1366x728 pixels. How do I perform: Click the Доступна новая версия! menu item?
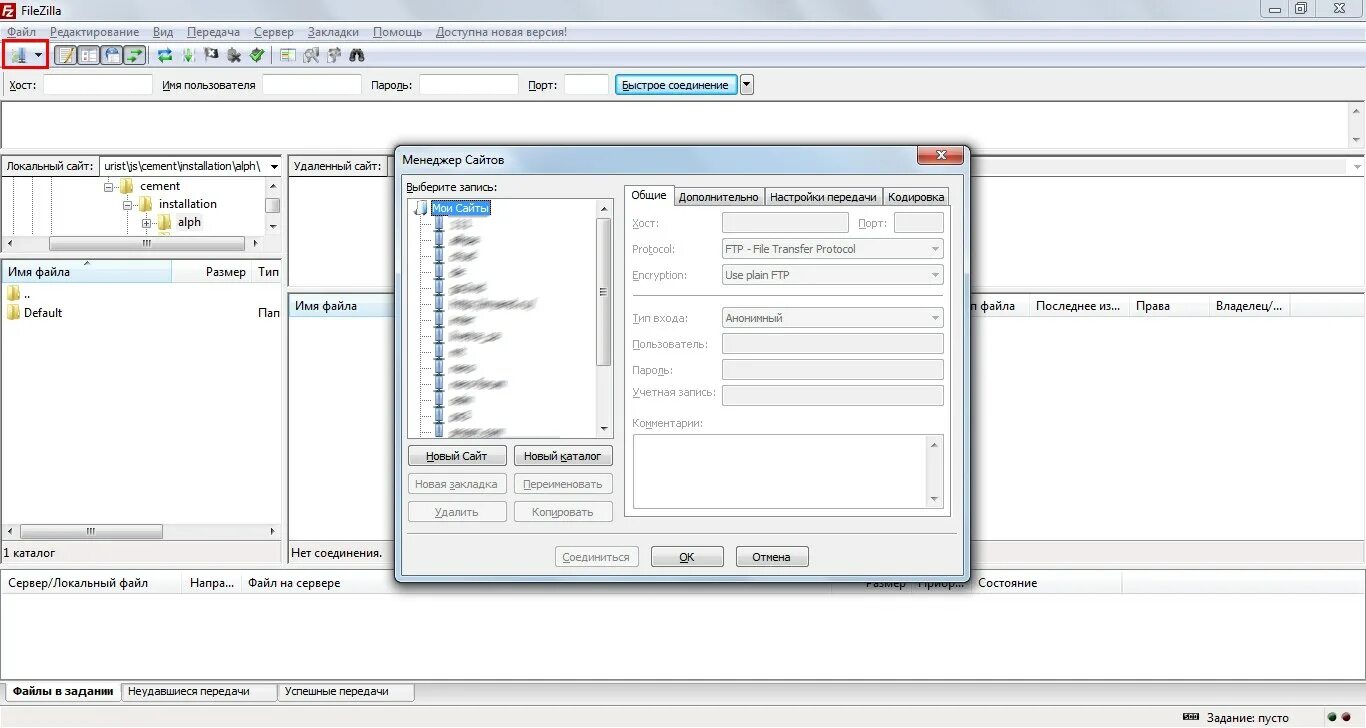pyautogui.click(x=501, y=32)
